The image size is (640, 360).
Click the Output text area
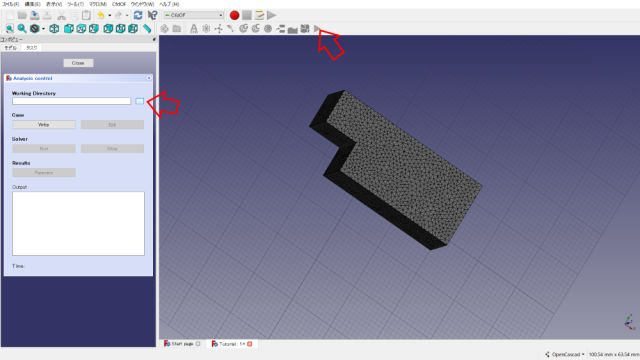(78, 223)
